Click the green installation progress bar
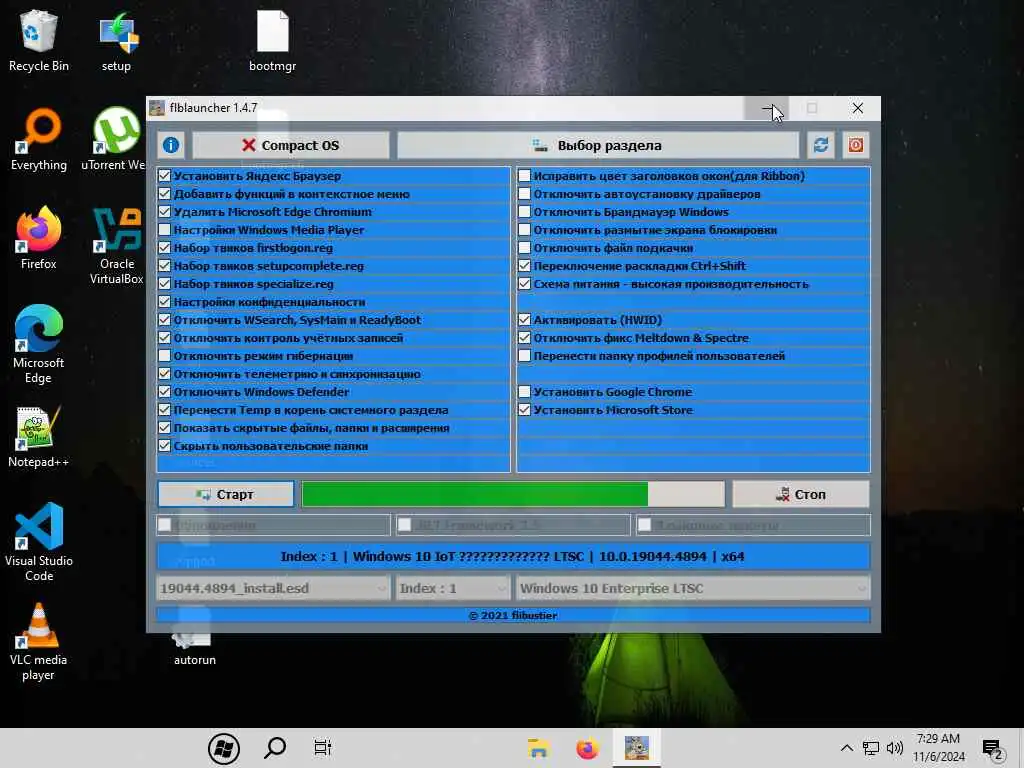This screenshot has width=1024, height=768. [513, 494]
